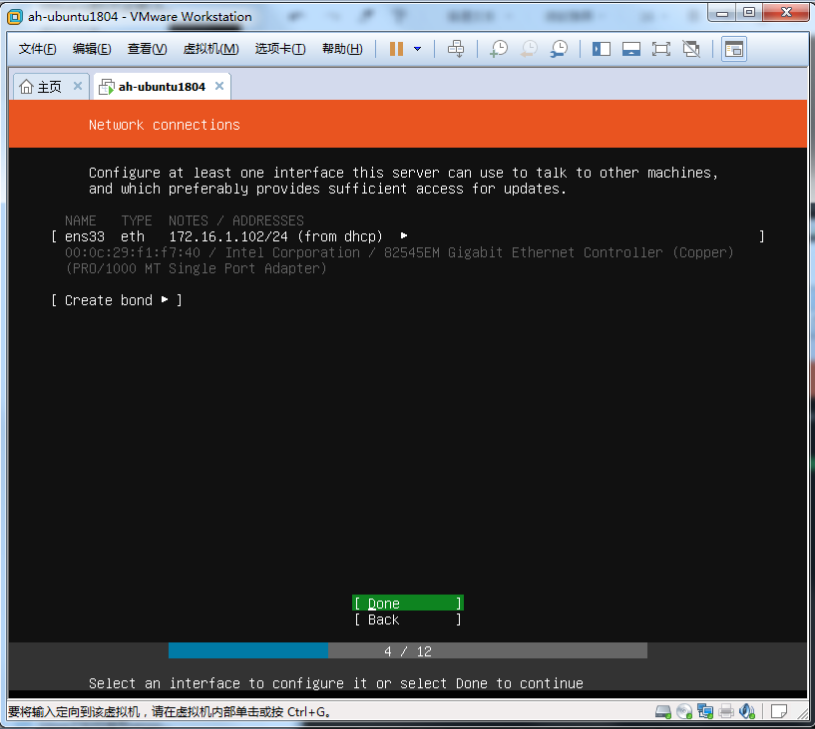Viewport: 815px width, 729px height.
Task: Select the Back button
Action: coord(407,620)
